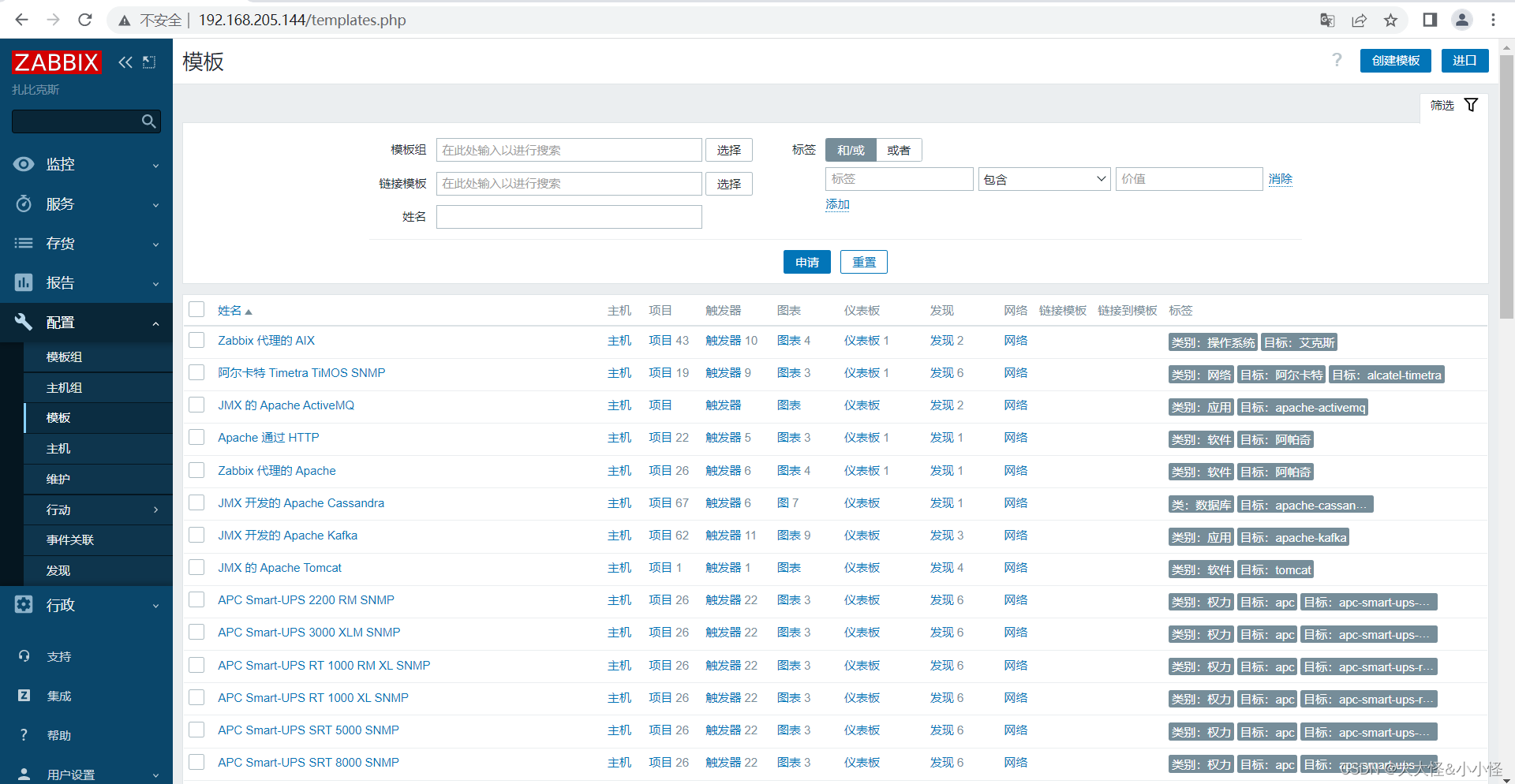The height and width of the screenshot is (784, 1515).
Task: Click the filter funnel icon
Action: click(x=1472, y=105)
